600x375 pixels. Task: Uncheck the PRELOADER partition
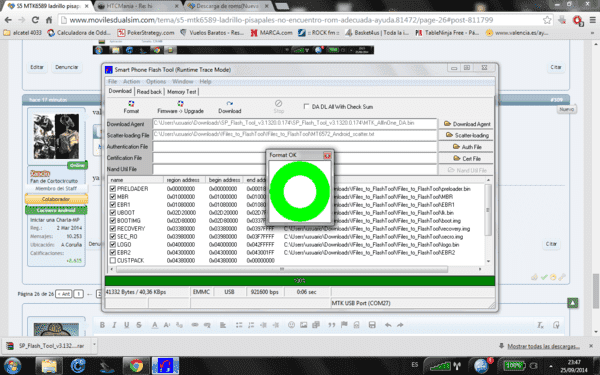pos(112,189)
